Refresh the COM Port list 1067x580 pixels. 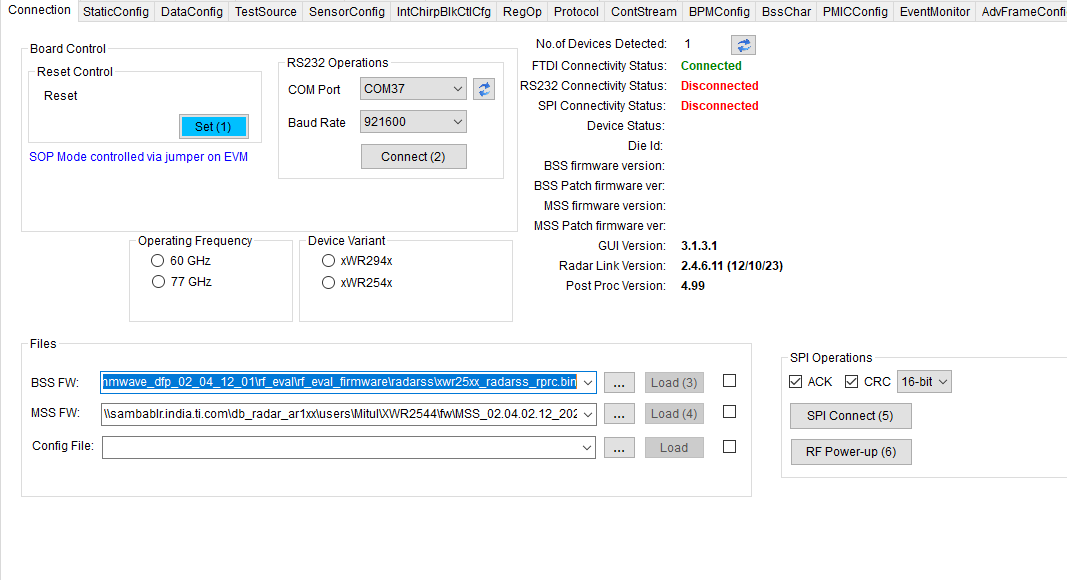pos(484,89)
